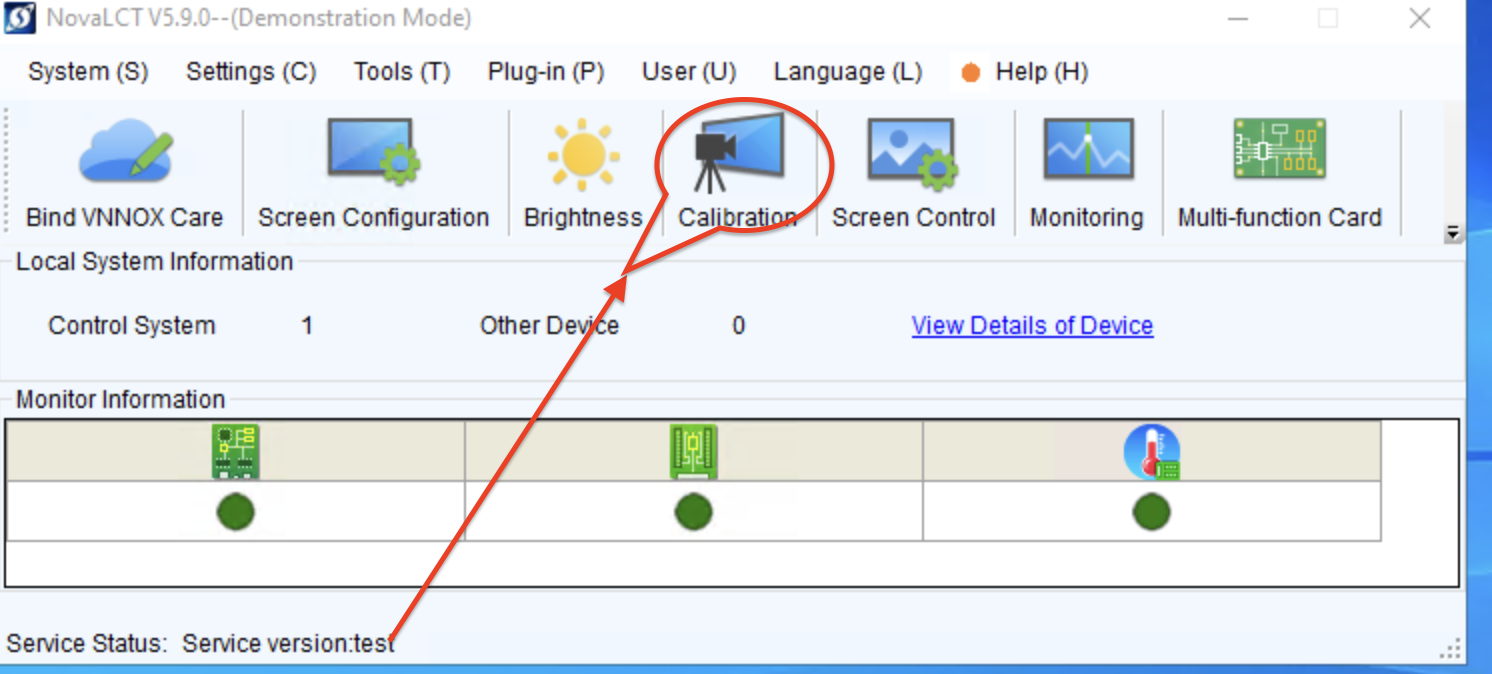Open the Plug-in (P) menu

(x=546, y=72)
